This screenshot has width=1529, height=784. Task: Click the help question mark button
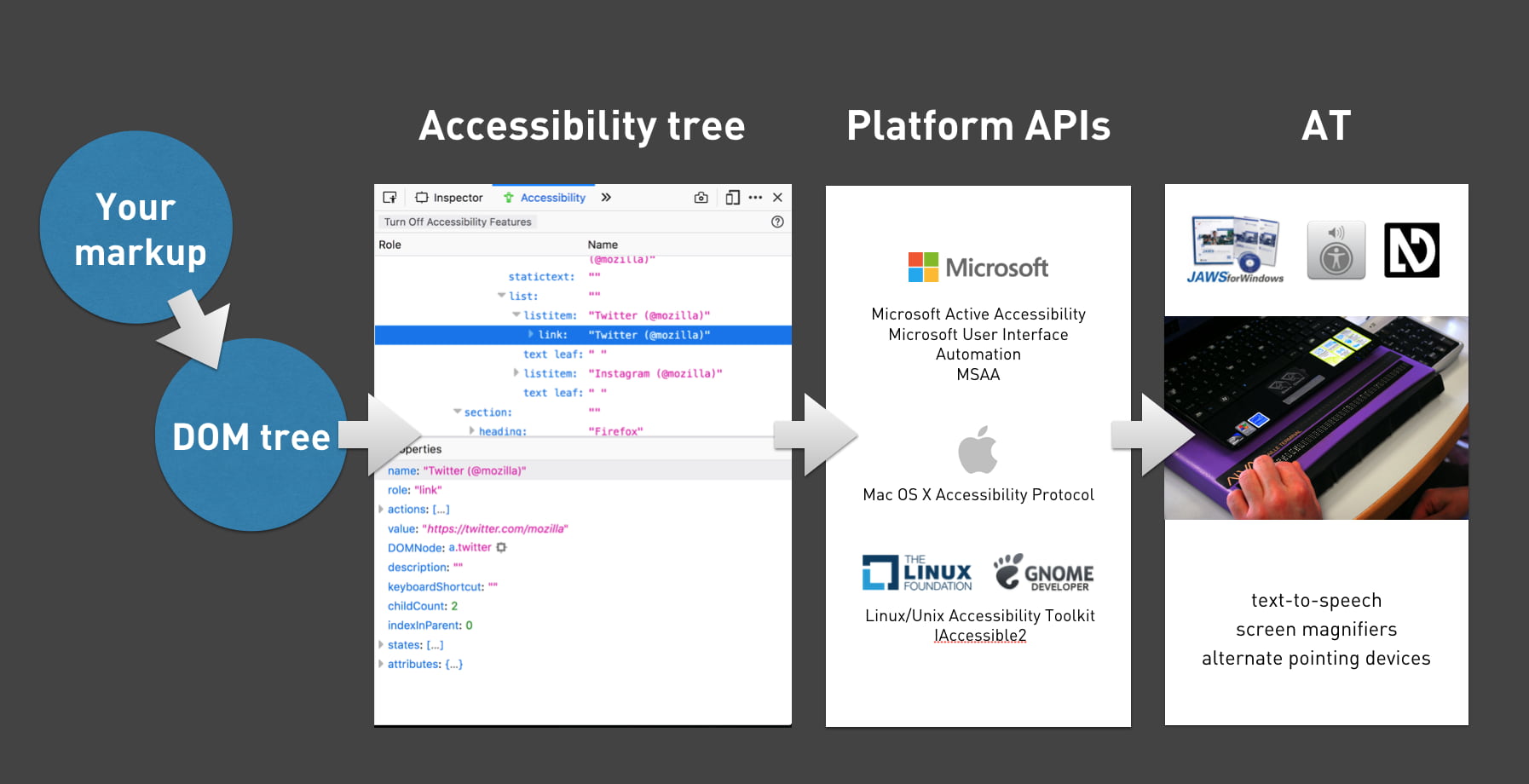(777, 222)
